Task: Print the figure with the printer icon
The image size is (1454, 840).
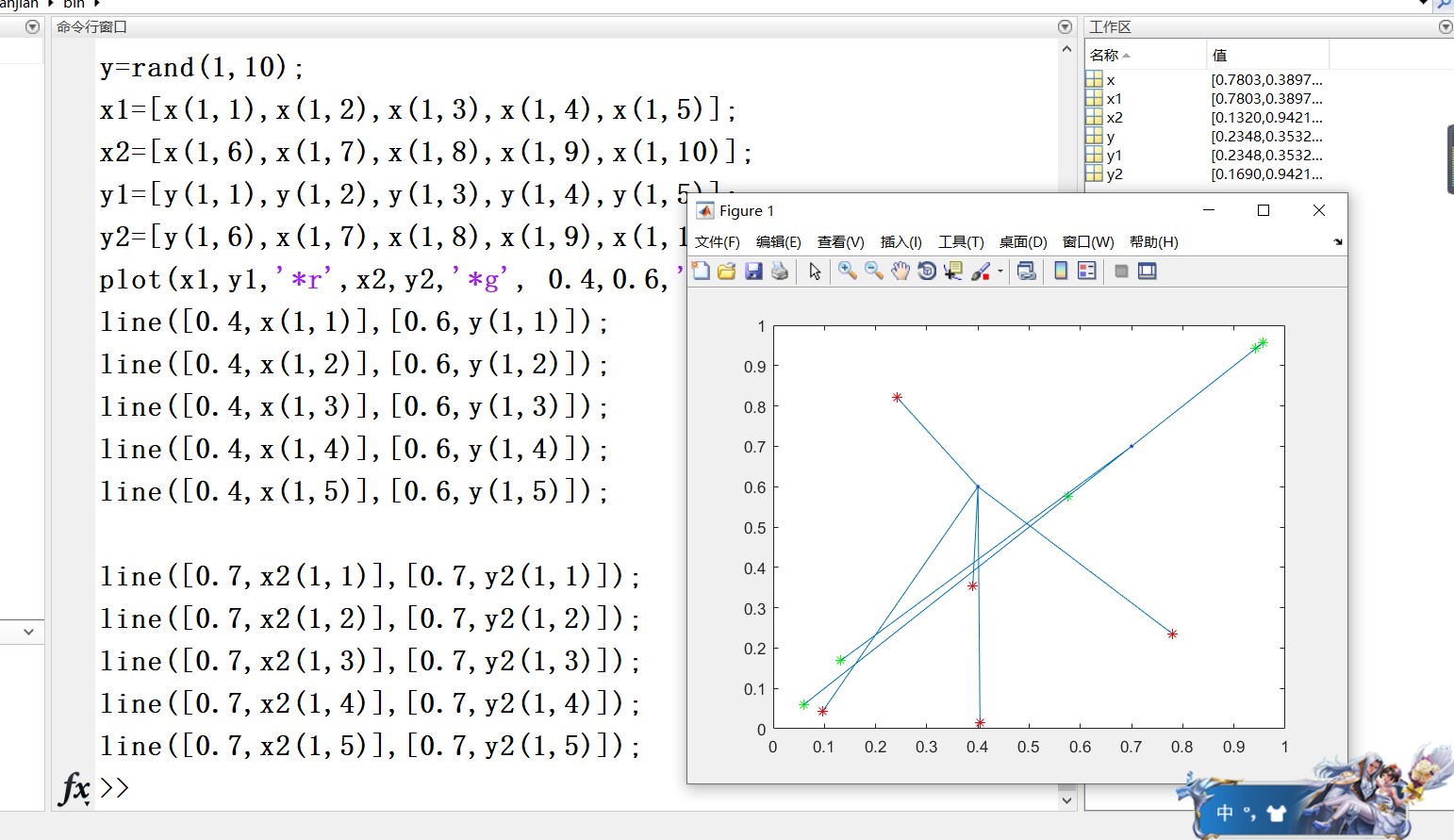Action: click(x=779, y=272)
